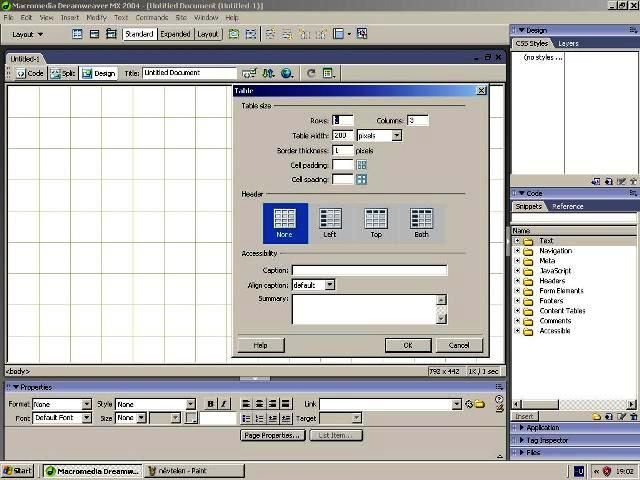Click the Caption text field
The width and height of the screenshot is (640, 480).
coord(369,270)
